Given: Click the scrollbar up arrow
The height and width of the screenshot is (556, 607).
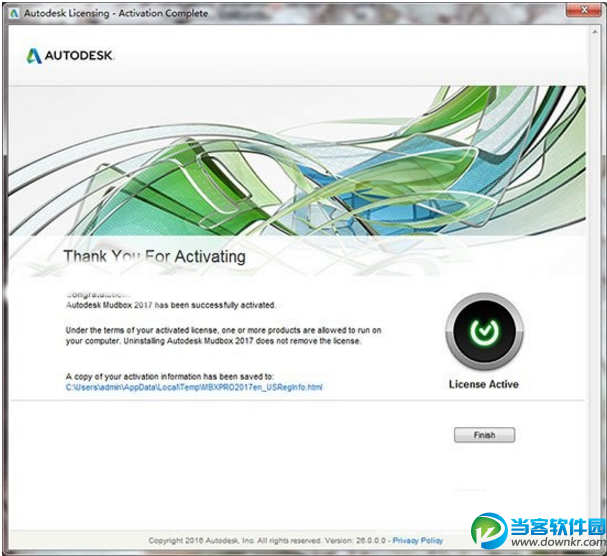Looking at the screenshot, I should point(595,32).
